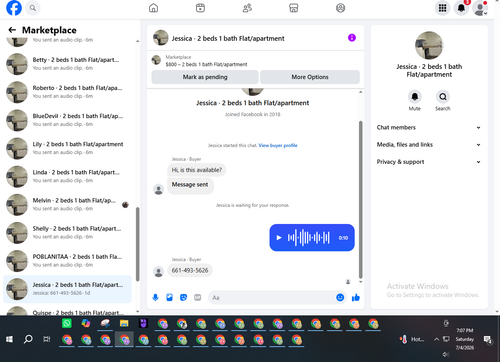500x362 pixels.
Task: Open Windows notification center icon
Action: coord(488,339)
